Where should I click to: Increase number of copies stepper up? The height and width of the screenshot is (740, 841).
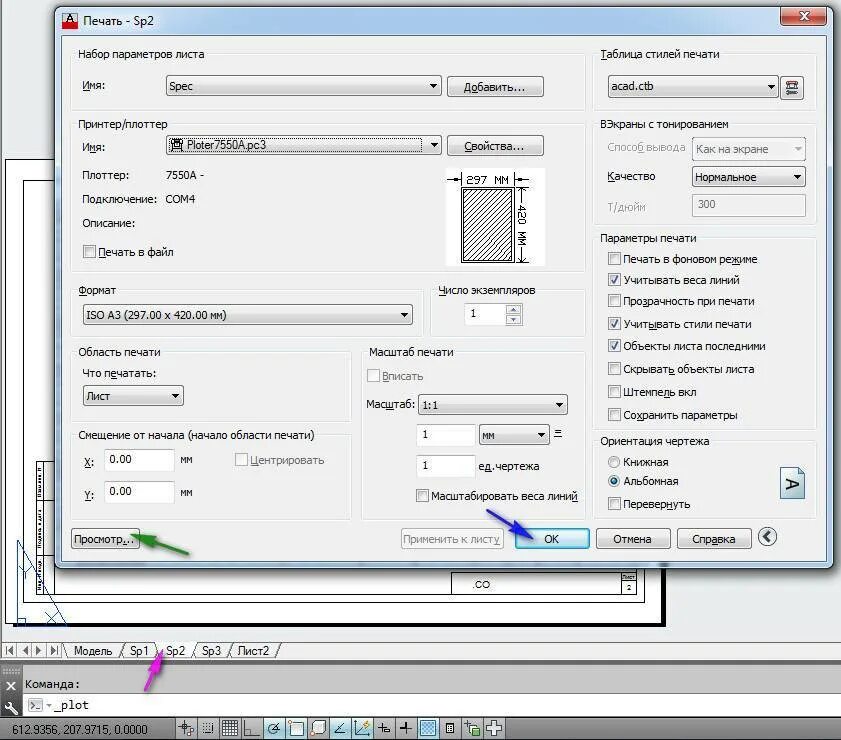pos(513,309)
